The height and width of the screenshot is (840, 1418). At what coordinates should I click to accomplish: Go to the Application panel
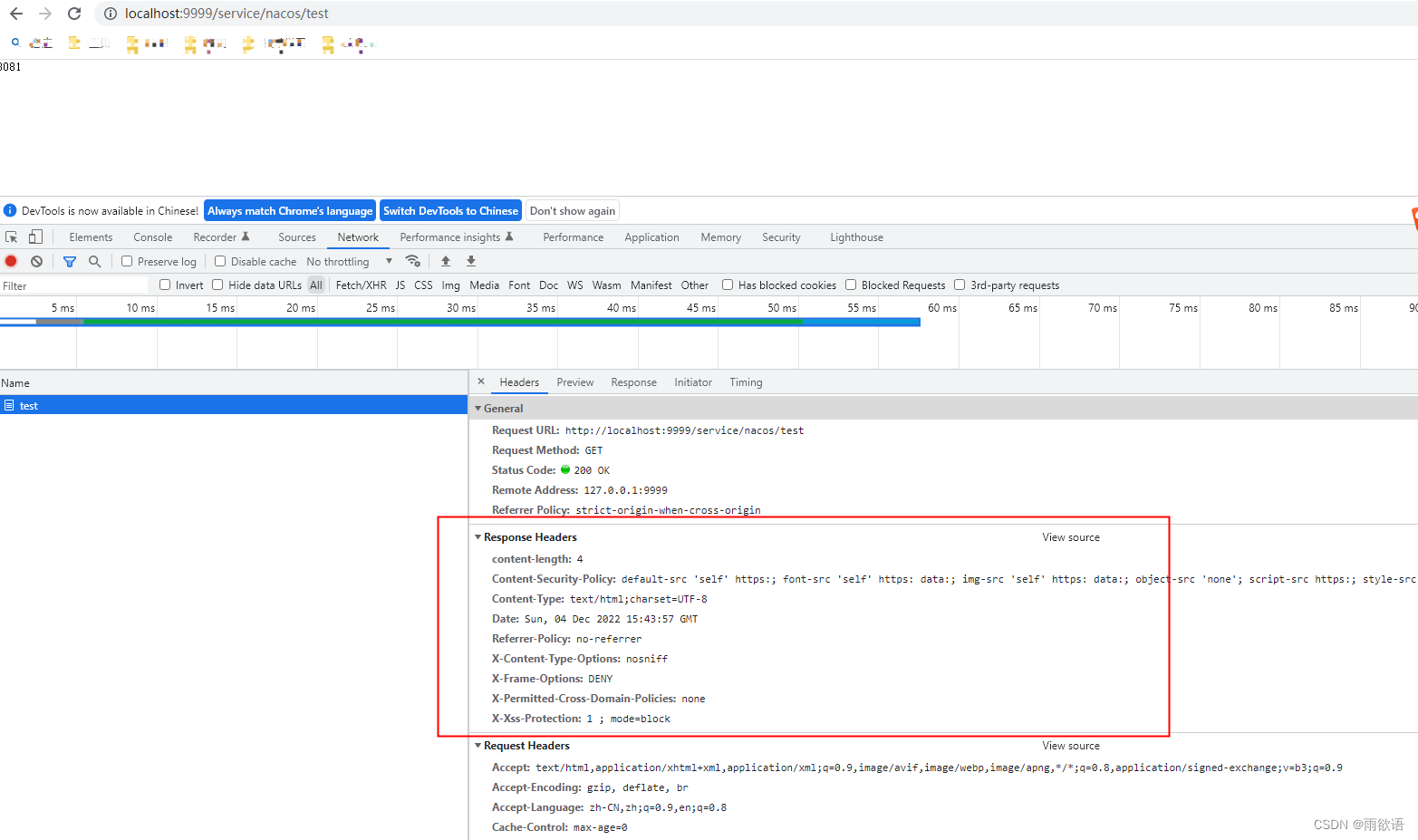click(651, 237)
